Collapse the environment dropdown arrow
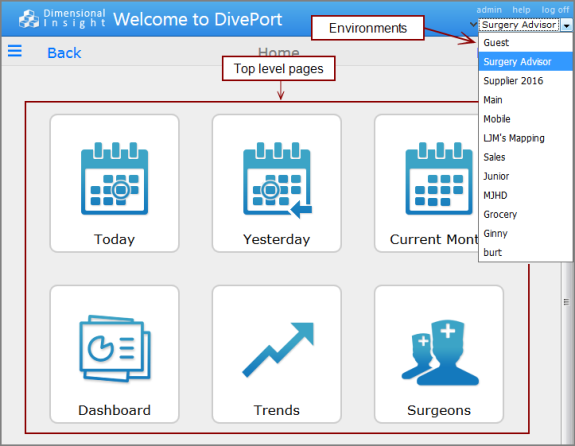The height and width of the screenshot is (446, 575). 567,25
